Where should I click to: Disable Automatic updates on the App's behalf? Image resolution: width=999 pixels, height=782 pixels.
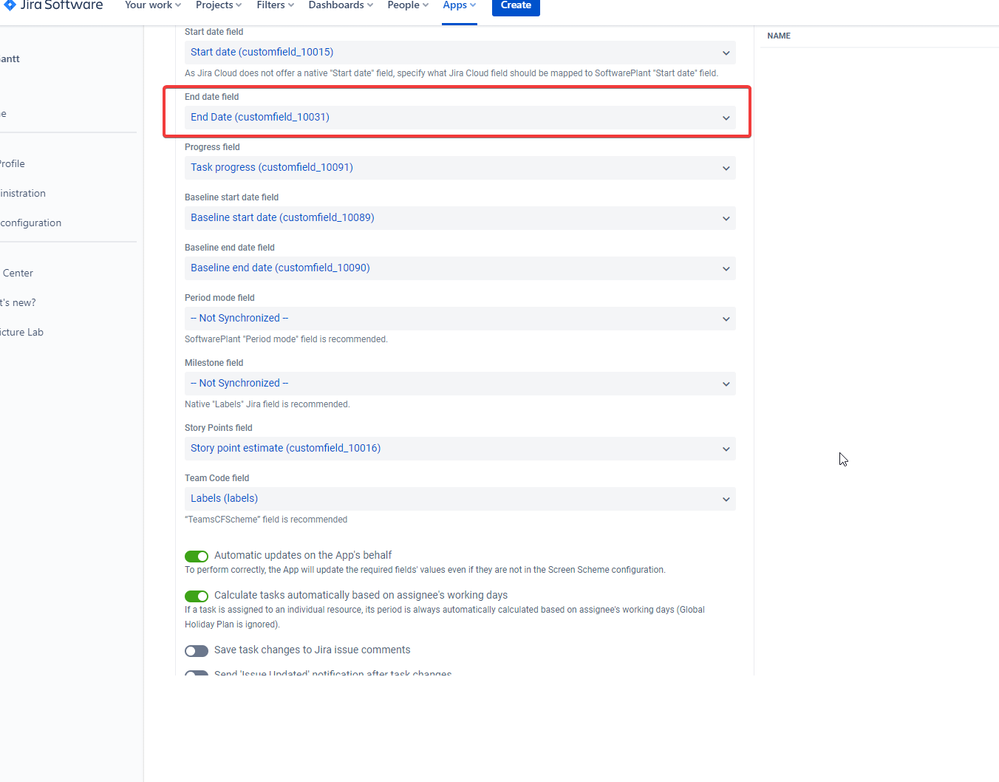[x=196, y=556]
